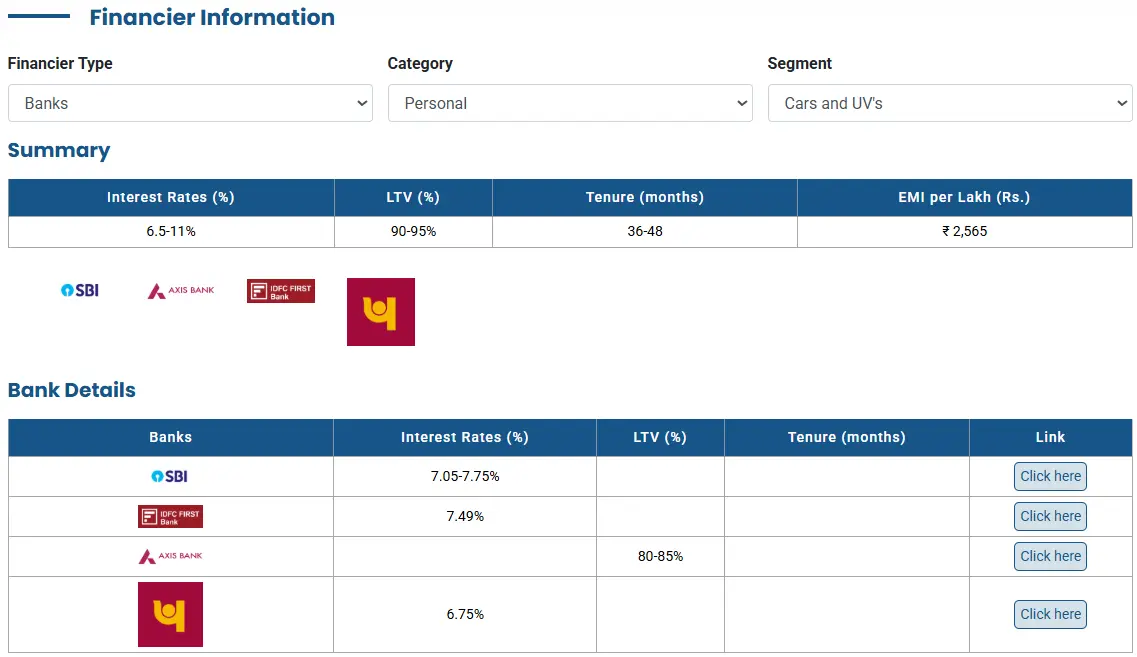Click the 'Click here' button in the IDFC First row
This screenshot has height=657, width=1137.
tap(1050, 516)
